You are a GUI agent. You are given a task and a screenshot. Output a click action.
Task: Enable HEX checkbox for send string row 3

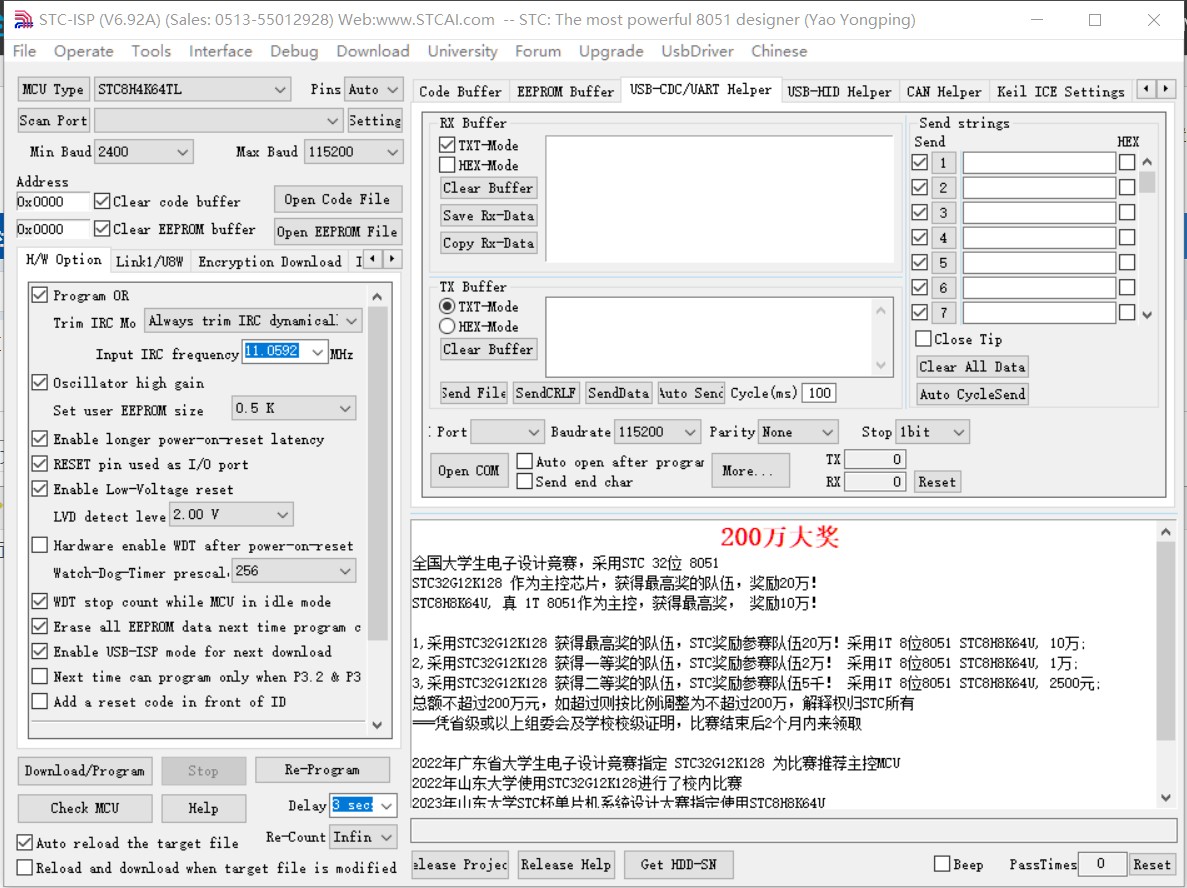1127,213
